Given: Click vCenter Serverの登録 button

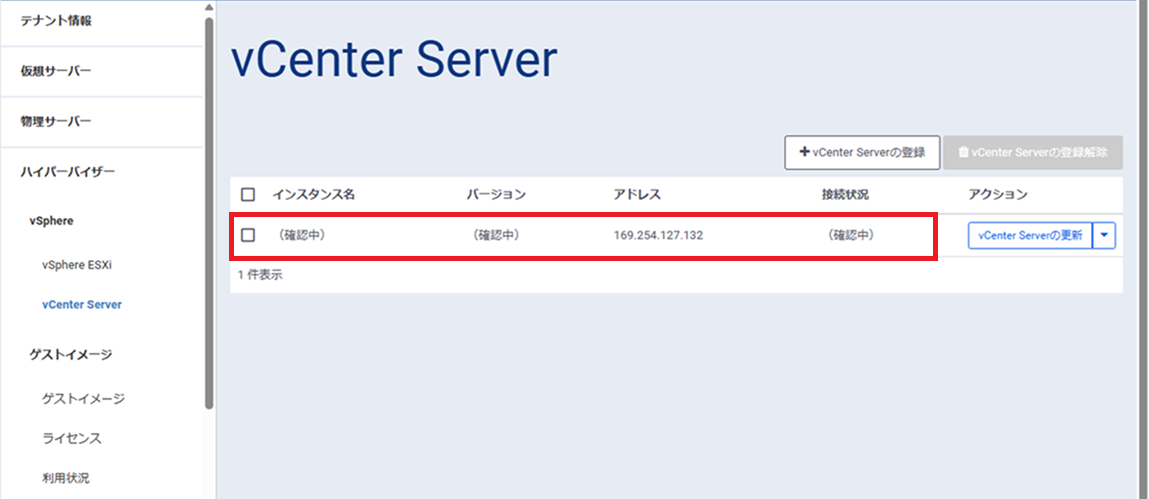Looking at the screenshot, I should point(862,152).
